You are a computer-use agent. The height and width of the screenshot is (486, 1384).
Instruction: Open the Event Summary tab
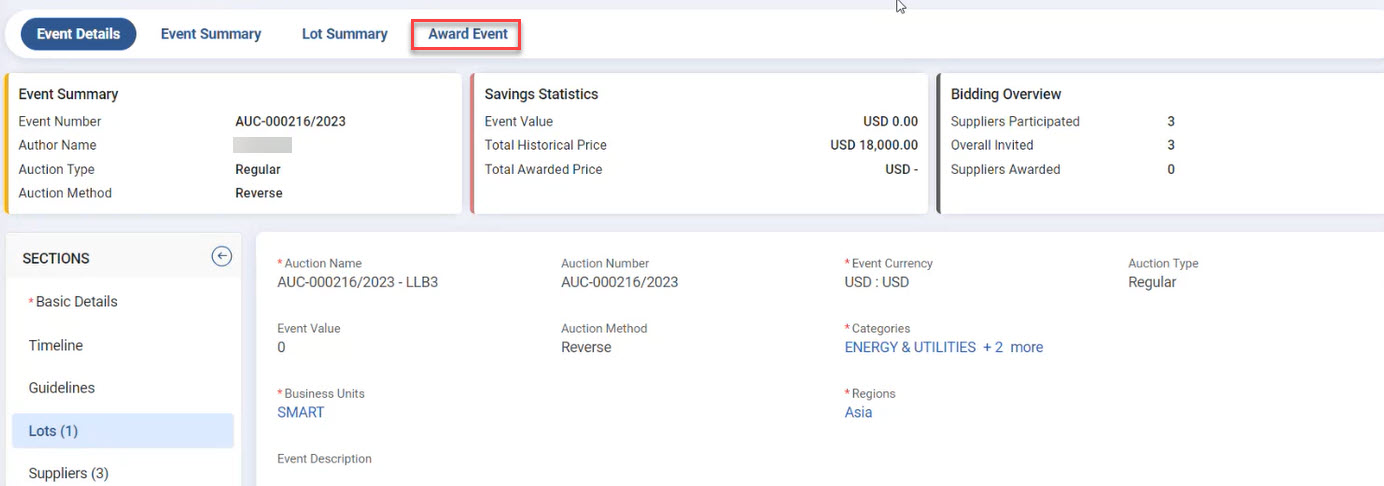point(211,34)
